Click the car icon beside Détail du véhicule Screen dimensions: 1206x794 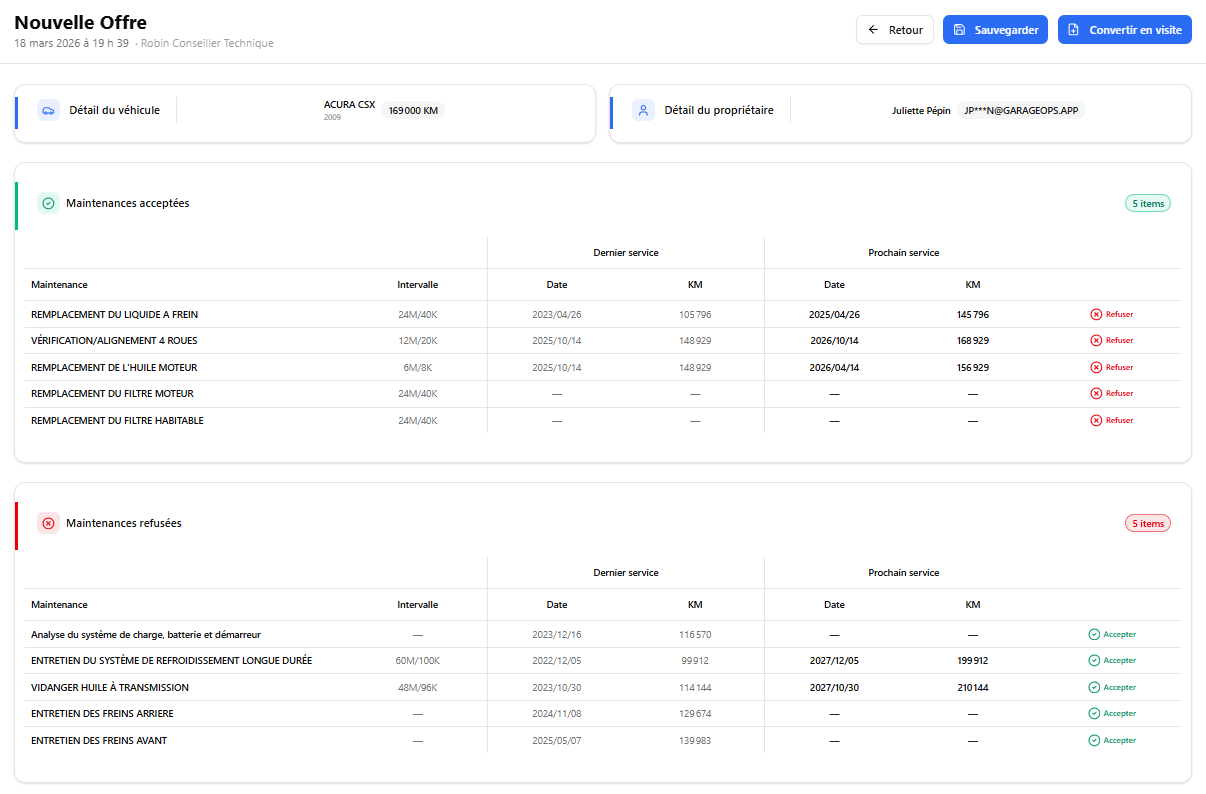coord(48,110)
